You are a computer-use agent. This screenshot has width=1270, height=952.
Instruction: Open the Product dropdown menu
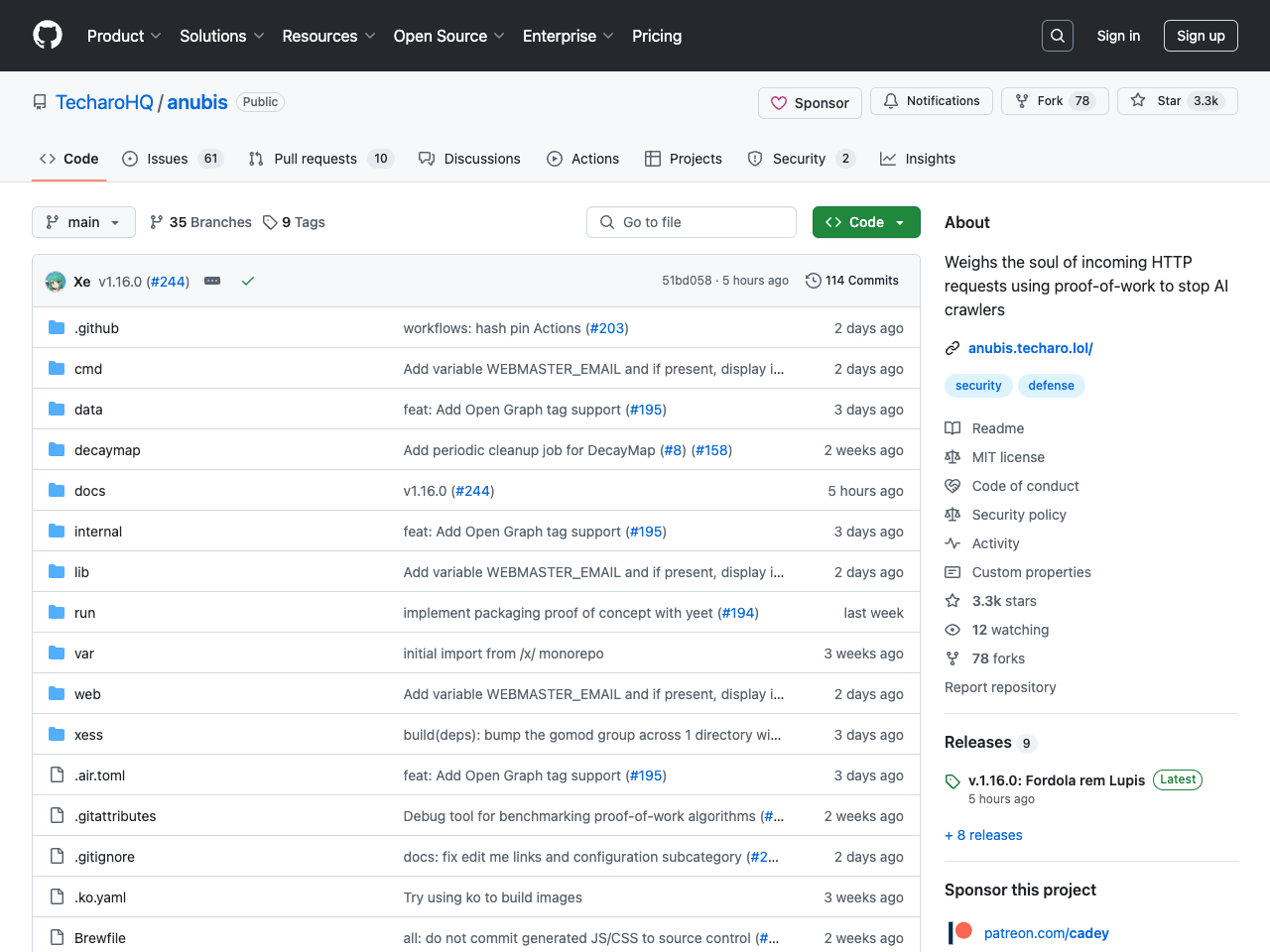pyautogui.click(x=124, y=36)
